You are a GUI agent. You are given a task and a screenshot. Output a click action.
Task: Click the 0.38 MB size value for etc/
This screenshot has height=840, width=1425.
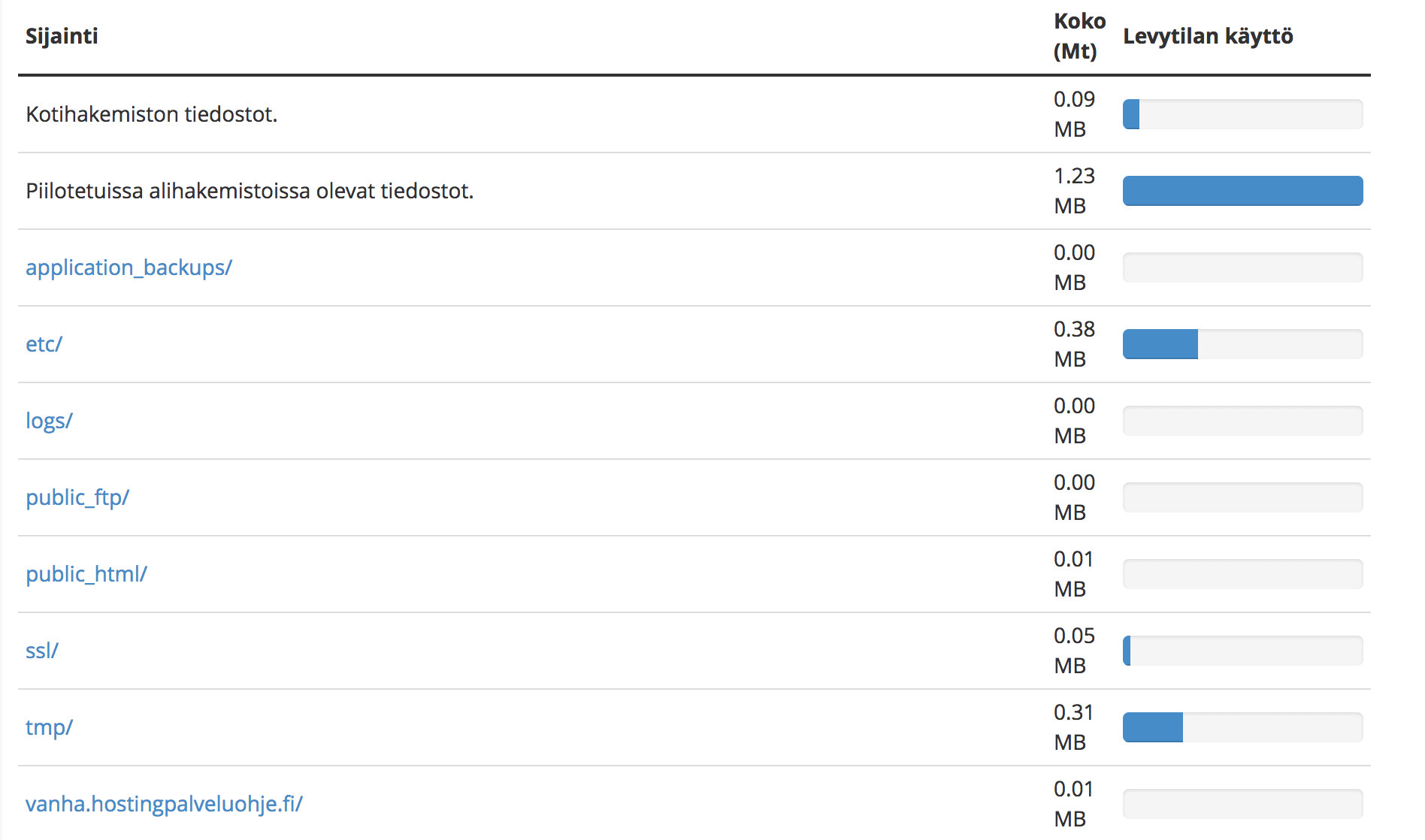pyautogui.click(x=1074, y=344)
